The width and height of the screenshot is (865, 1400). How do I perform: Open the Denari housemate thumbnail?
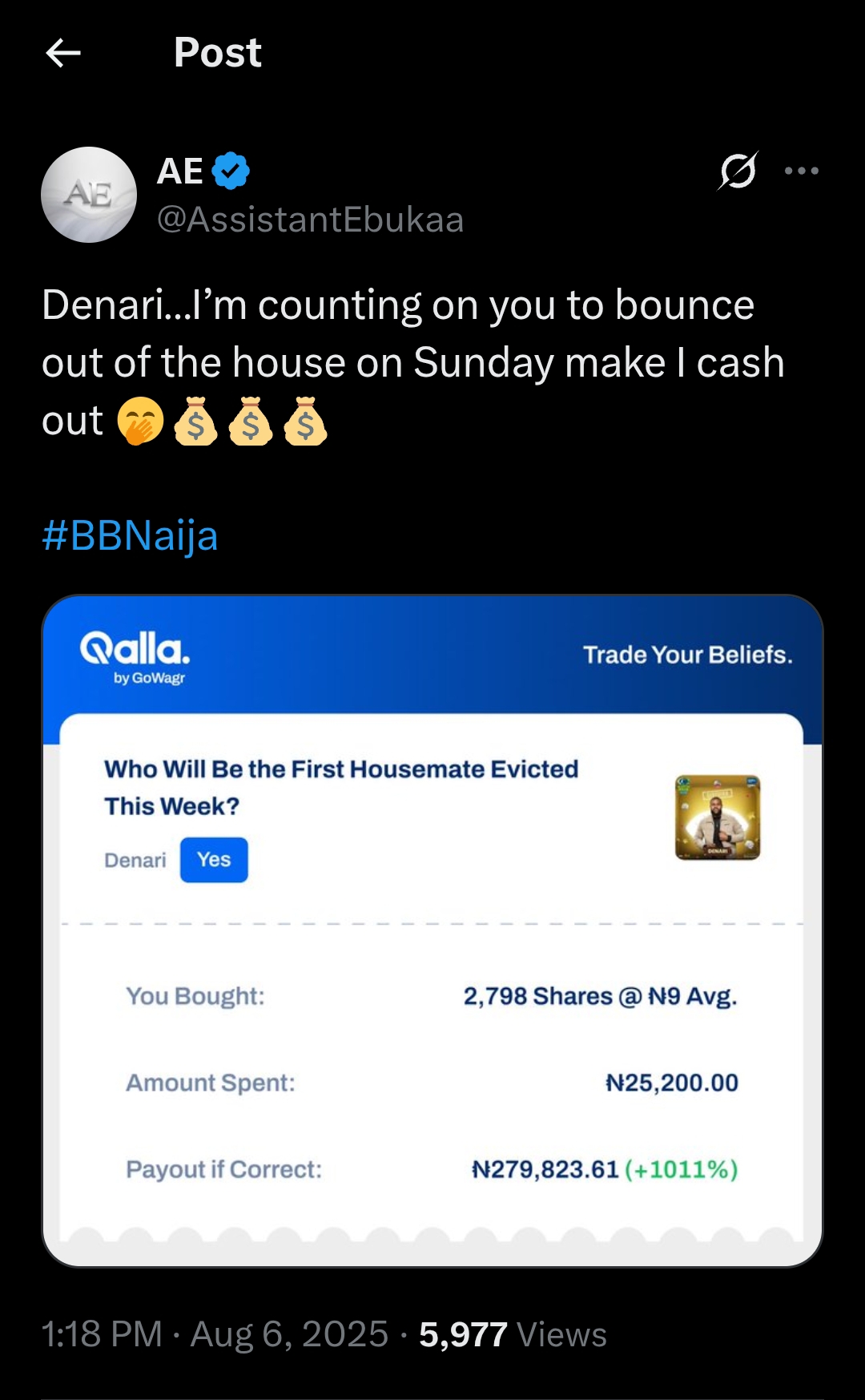[x=717, y=817]
